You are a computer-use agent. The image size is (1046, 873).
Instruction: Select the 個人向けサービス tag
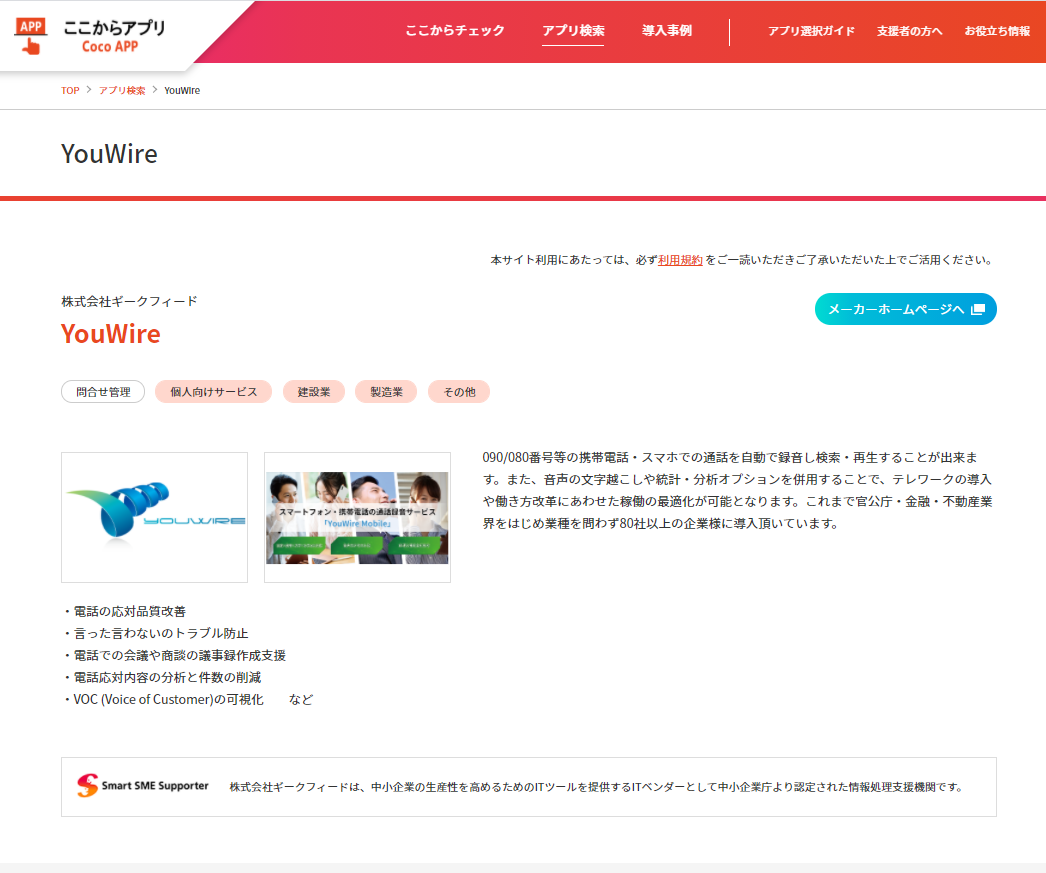click(x=213, y=391)
